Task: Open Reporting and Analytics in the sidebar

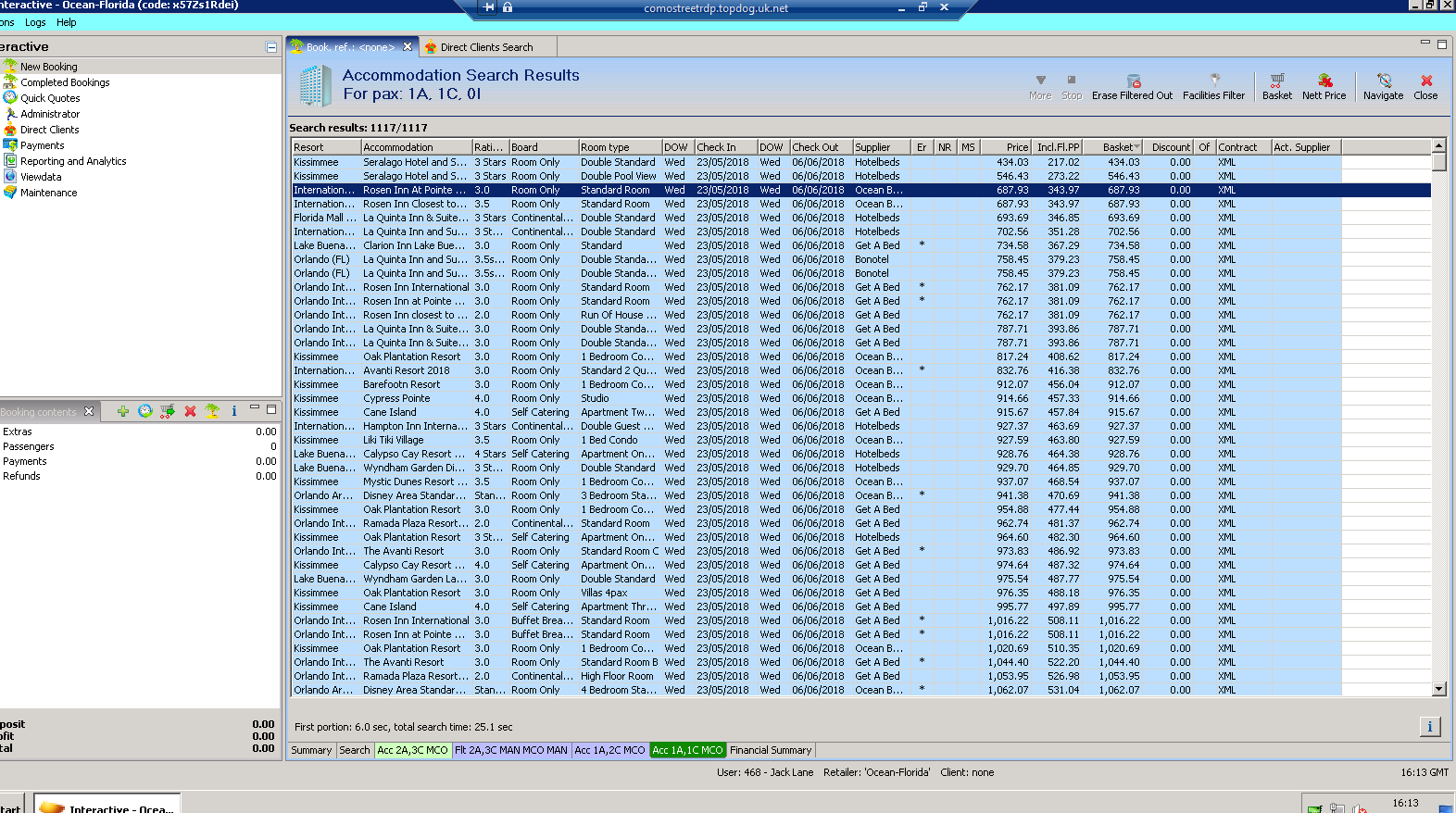Action: coord(73,161)
